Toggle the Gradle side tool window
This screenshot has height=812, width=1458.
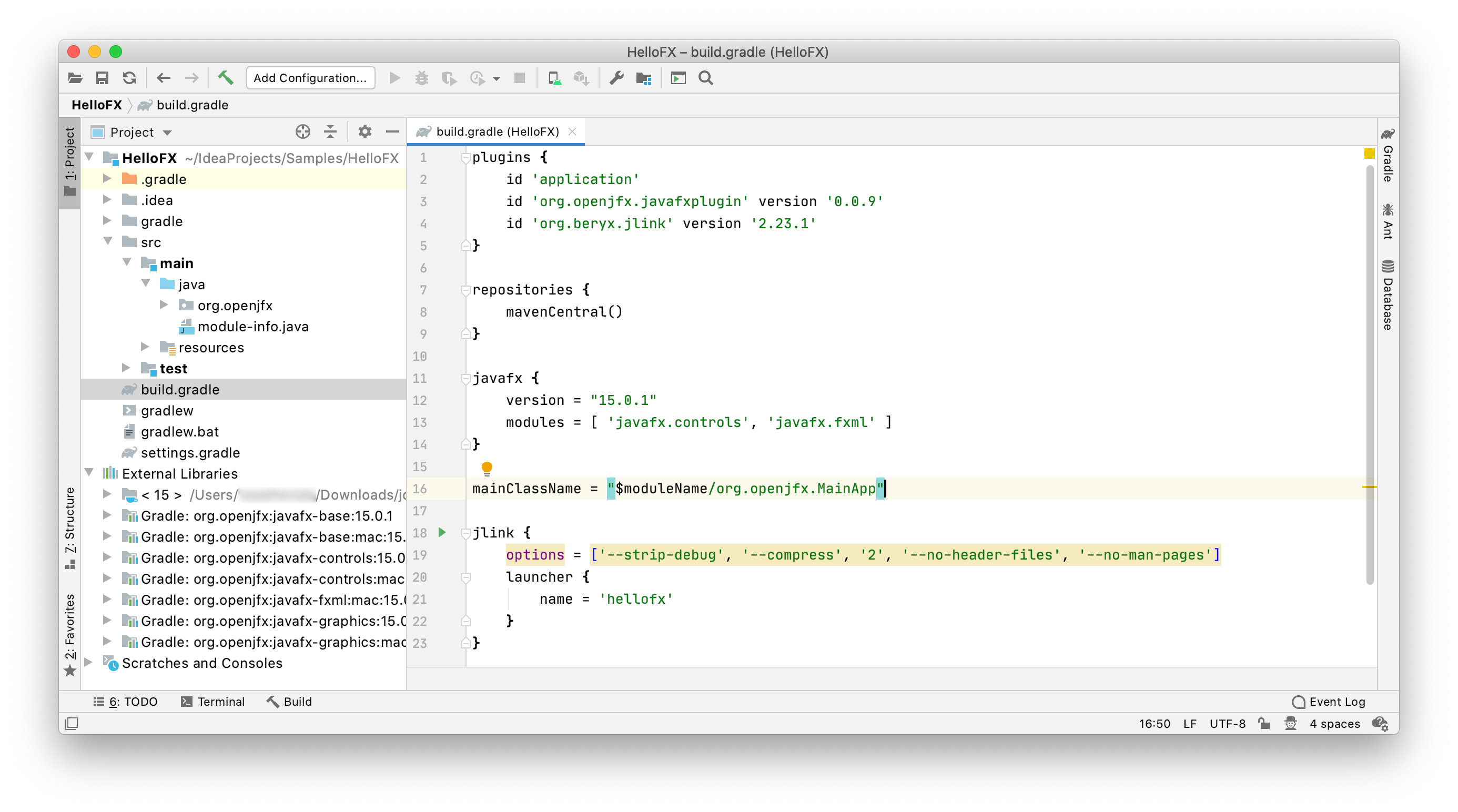coord(1387,156)
